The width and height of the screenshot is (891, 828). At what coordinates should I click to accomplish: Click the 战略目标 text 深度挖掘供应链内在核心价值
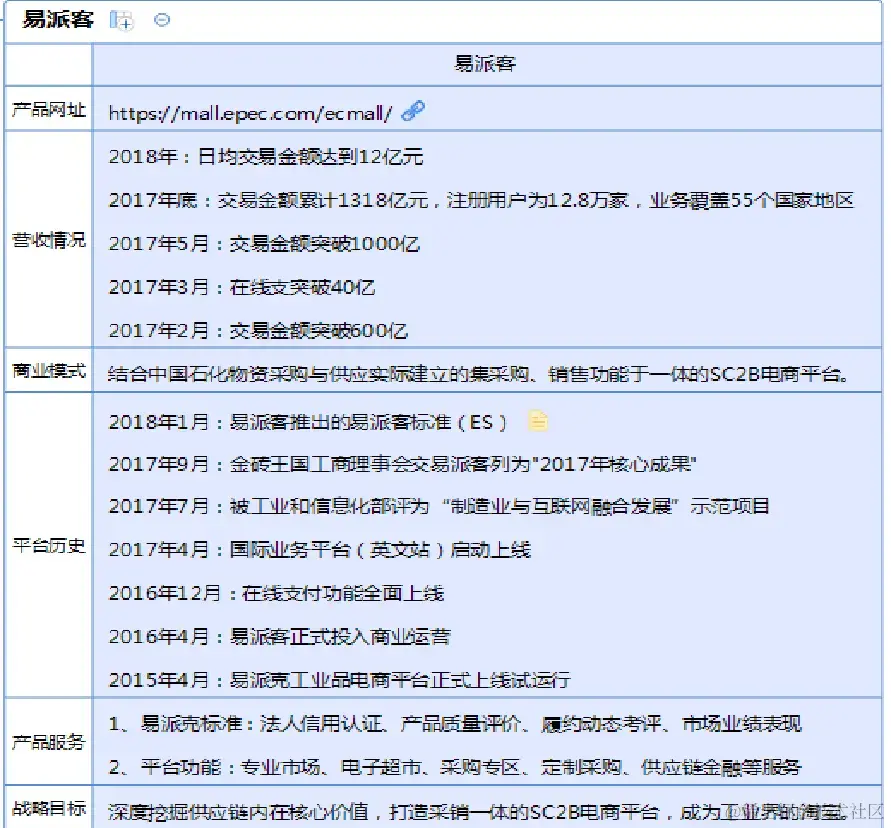click(476, 813)
